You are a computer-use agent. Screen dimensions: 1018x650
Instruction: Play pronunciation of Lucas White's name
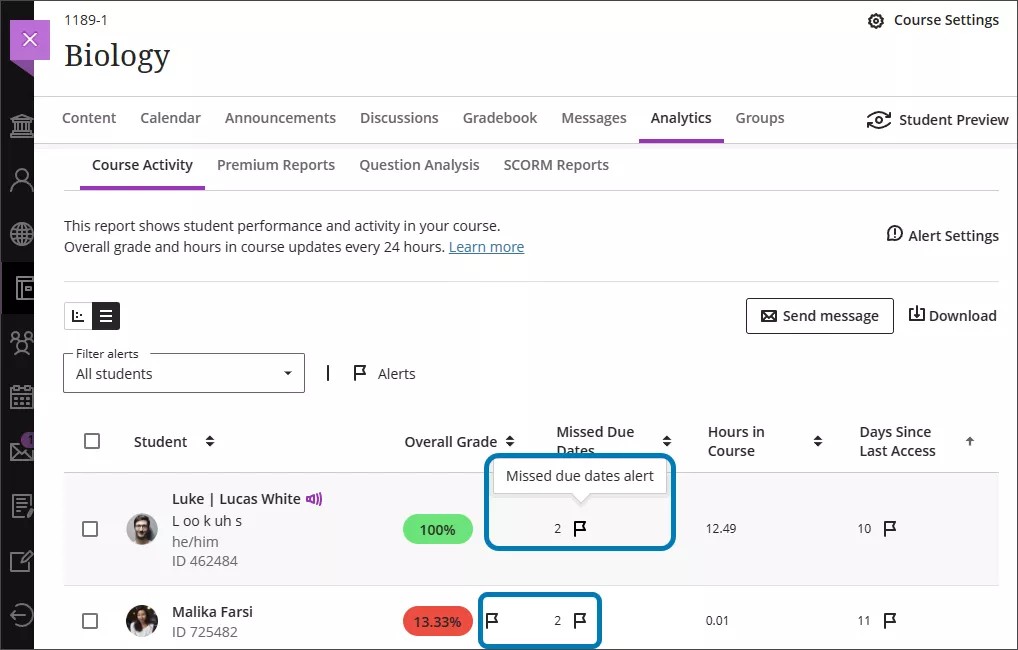click(315, 498)
